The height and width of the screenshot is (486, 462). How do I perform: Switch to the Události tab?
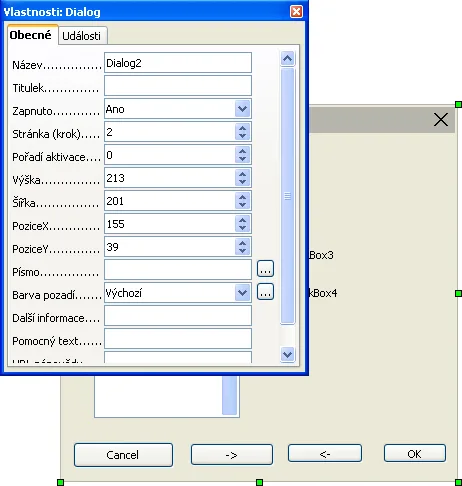point(82,36)
